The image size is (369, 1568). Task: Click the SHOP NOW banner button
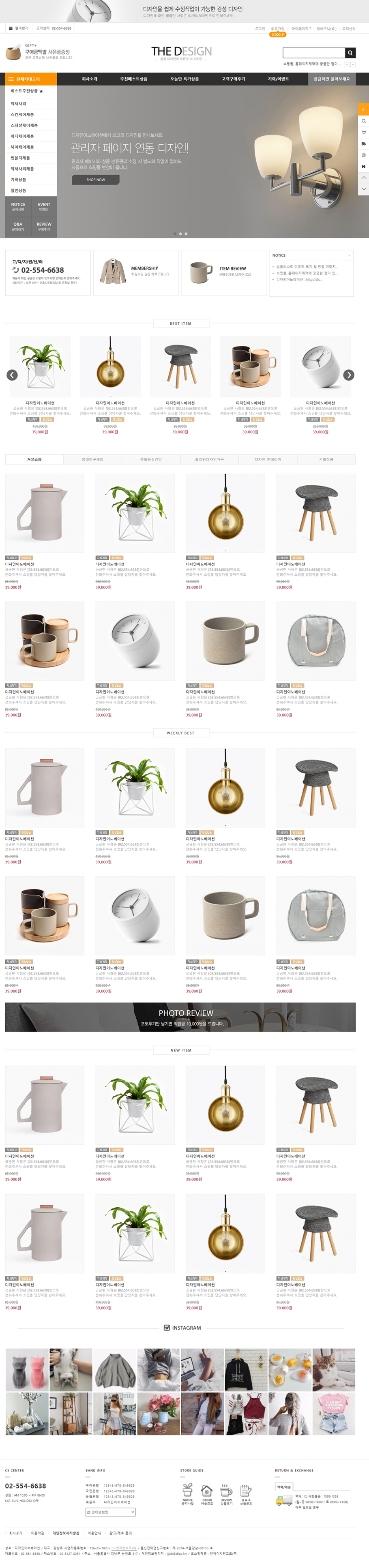coord(96,180)
